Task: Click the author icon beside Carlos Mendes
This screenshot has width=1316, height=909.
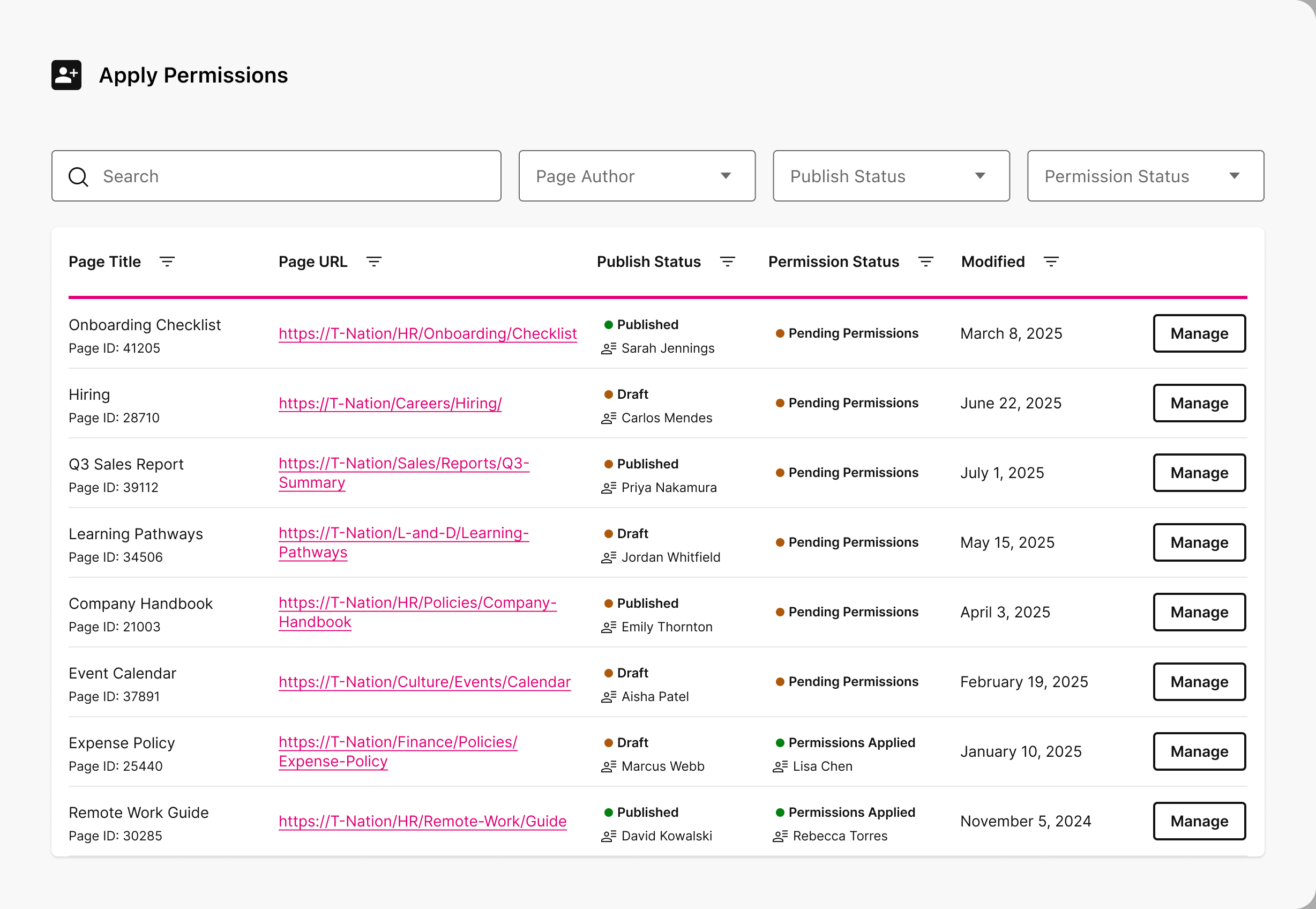Action: click(x=608, y=418)
